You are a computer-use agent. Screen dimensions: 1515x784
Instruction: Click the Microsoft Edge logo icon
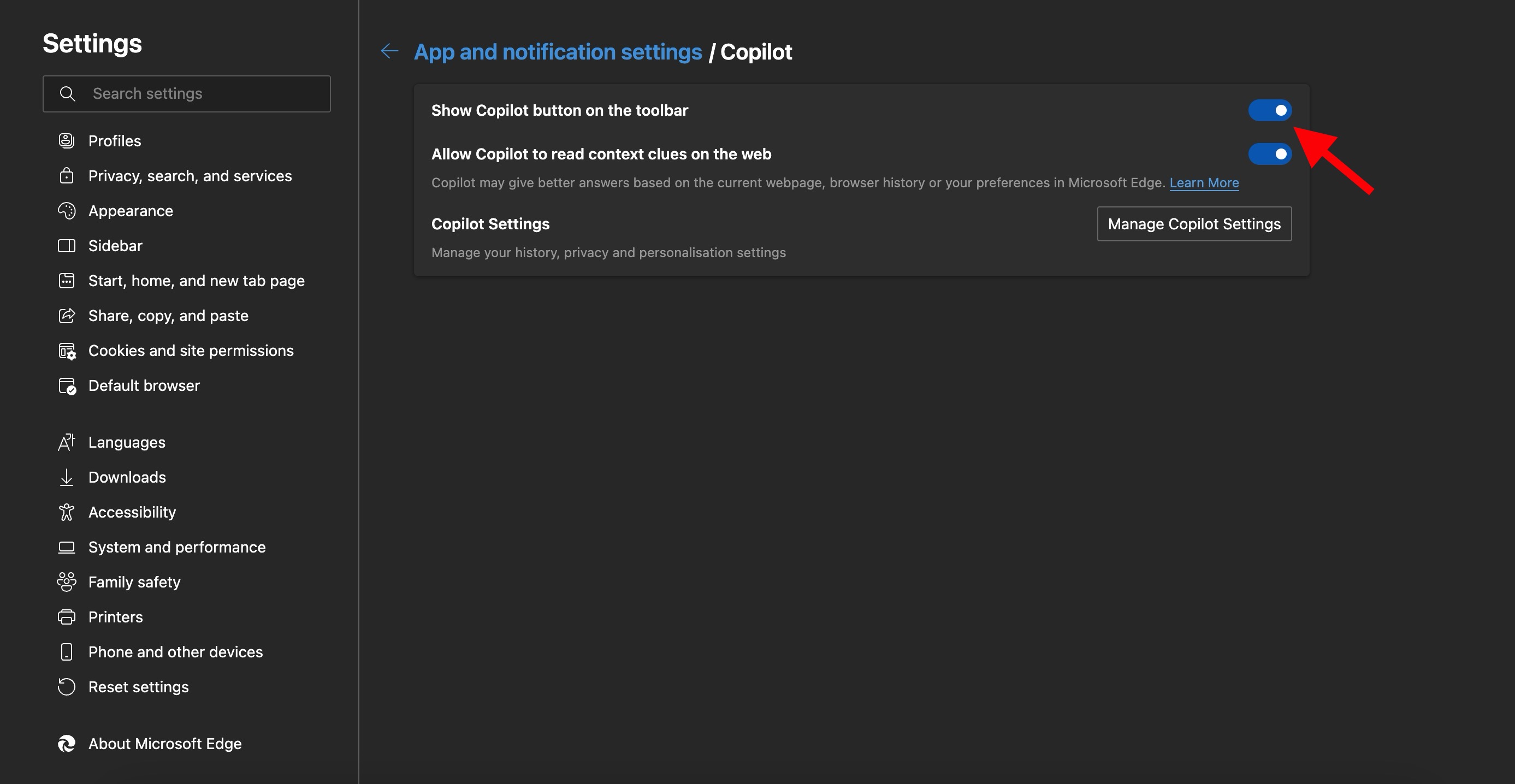click(67, 744)
